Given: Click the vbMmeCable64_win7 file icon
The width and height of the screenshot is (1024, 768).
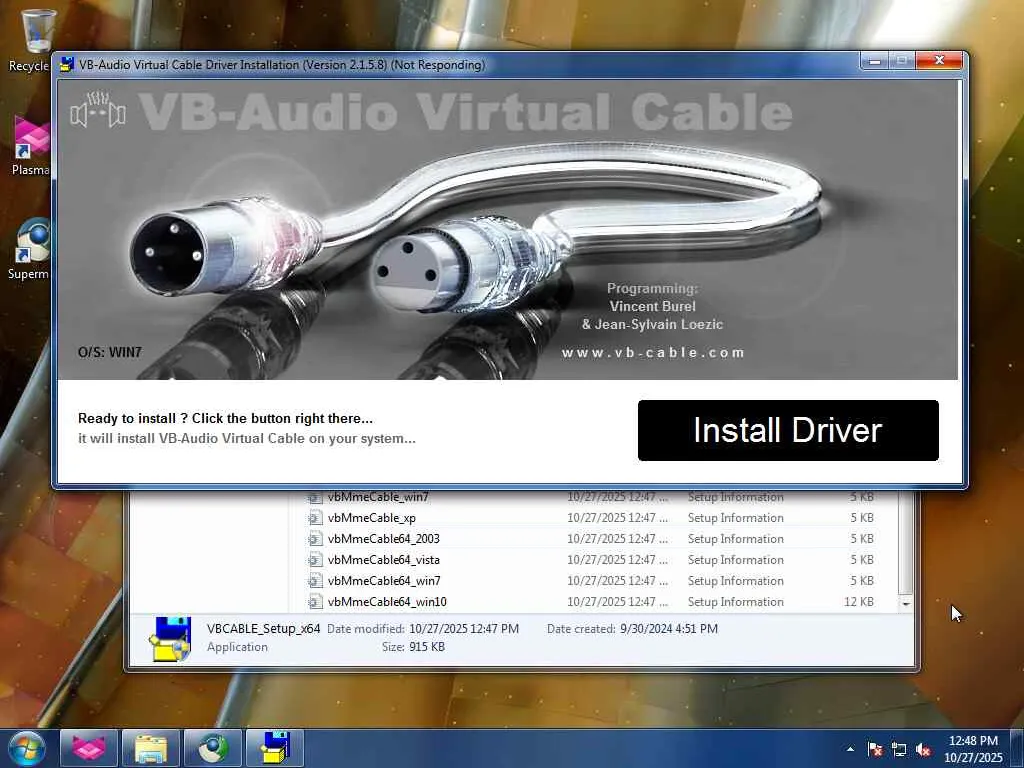Looking at the screenshot, I should 315,581.
